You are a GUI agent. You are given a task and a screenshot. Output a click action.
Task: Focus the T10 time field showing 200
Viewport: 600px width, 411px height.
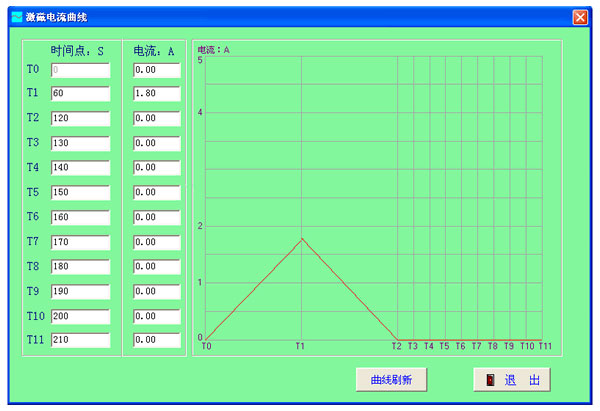79,316
